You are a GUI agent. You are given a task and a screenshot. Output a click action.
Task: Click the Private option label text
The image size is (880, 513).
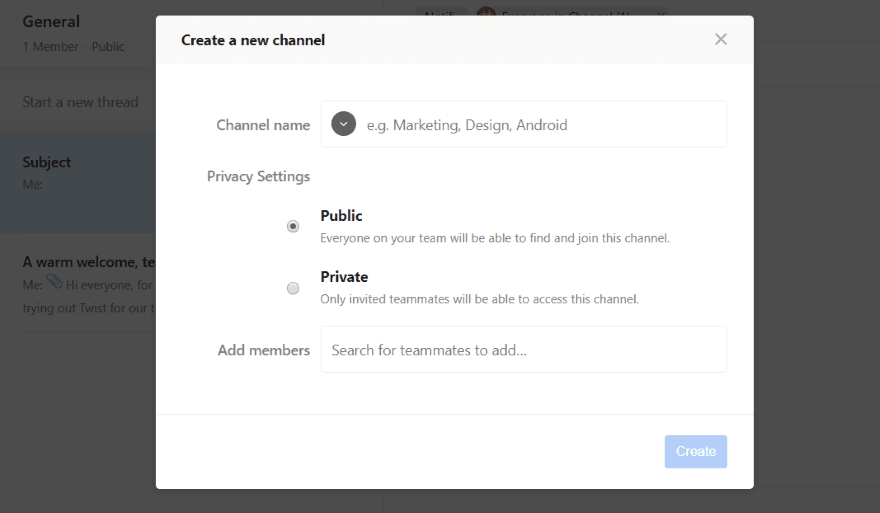click(x=344, y=277)
